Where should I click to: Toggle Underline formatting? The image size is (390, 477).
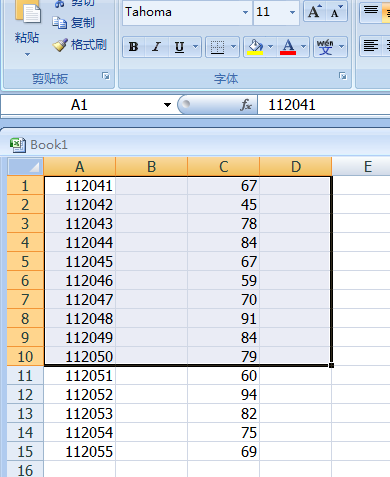[180, 47]
